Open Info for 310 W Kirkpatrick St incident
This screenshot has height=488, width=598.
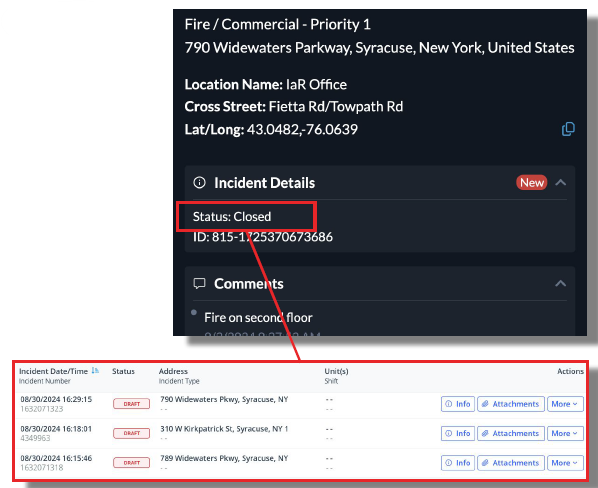click(x=458, y=433)
